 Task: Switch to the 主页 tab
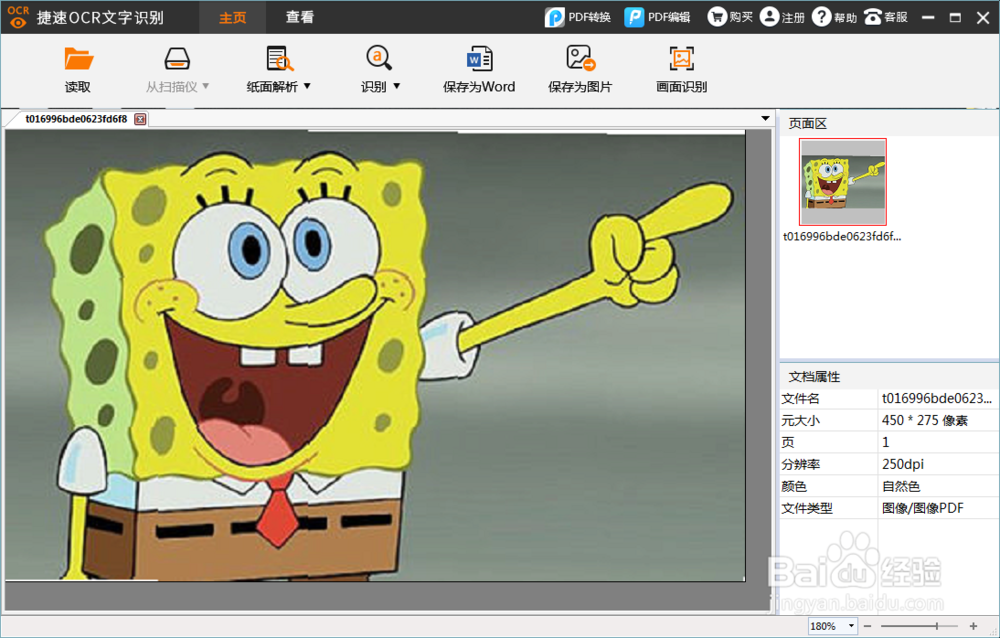pyautogui.click(x=233, y=17)
